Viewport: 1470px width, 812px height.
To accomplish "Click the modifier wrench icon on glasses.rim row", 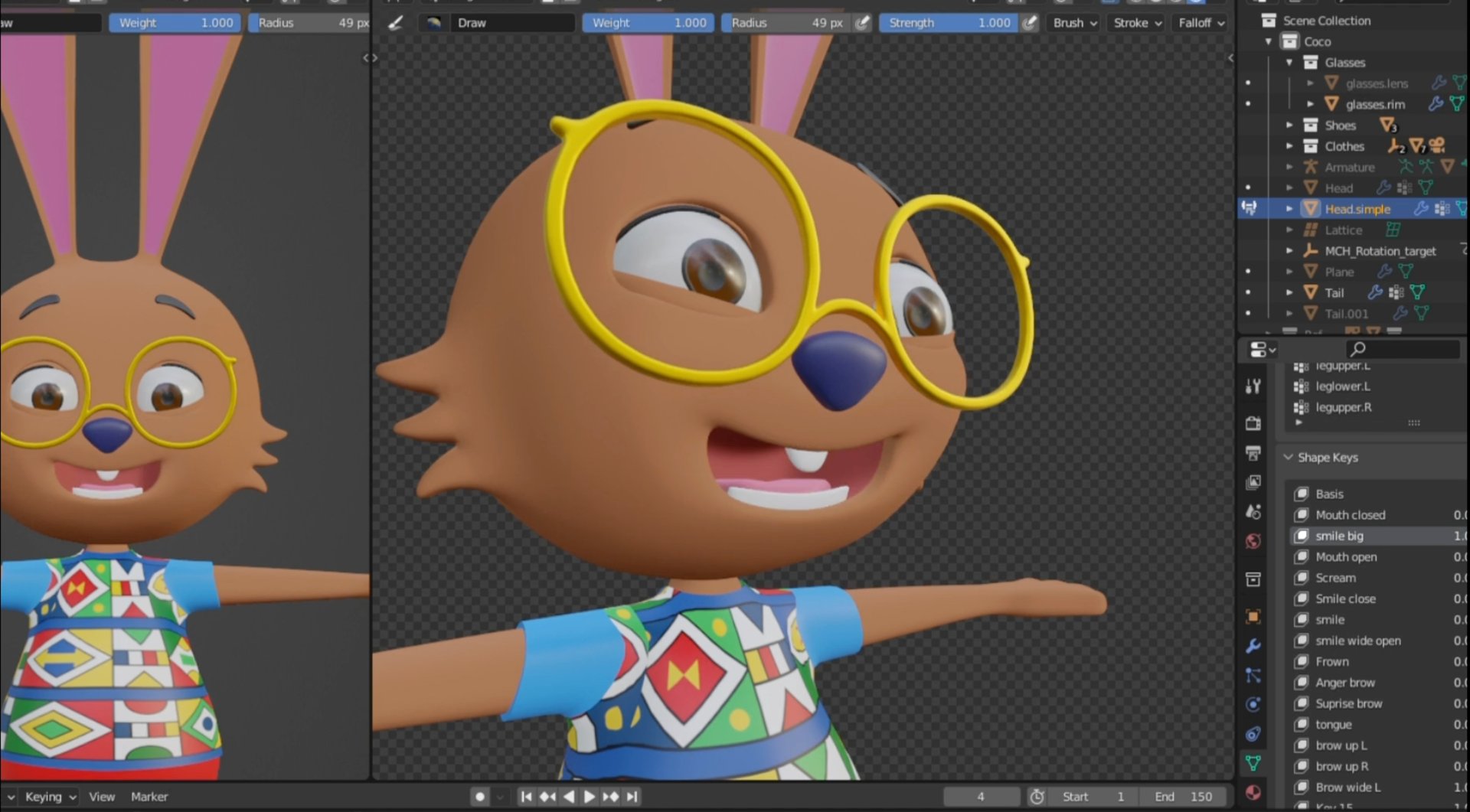I will point(1436,103).
